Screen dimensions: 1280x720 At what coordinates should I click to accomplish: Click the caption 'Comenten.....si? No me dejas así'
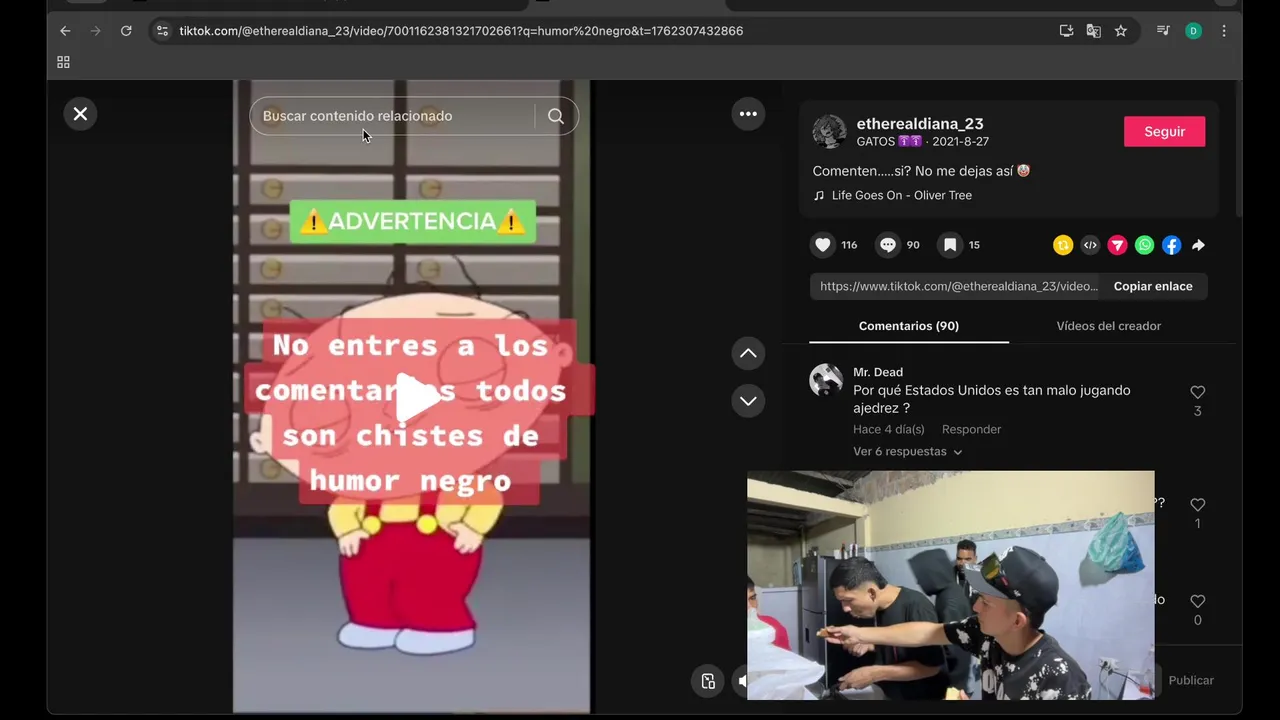921,171
